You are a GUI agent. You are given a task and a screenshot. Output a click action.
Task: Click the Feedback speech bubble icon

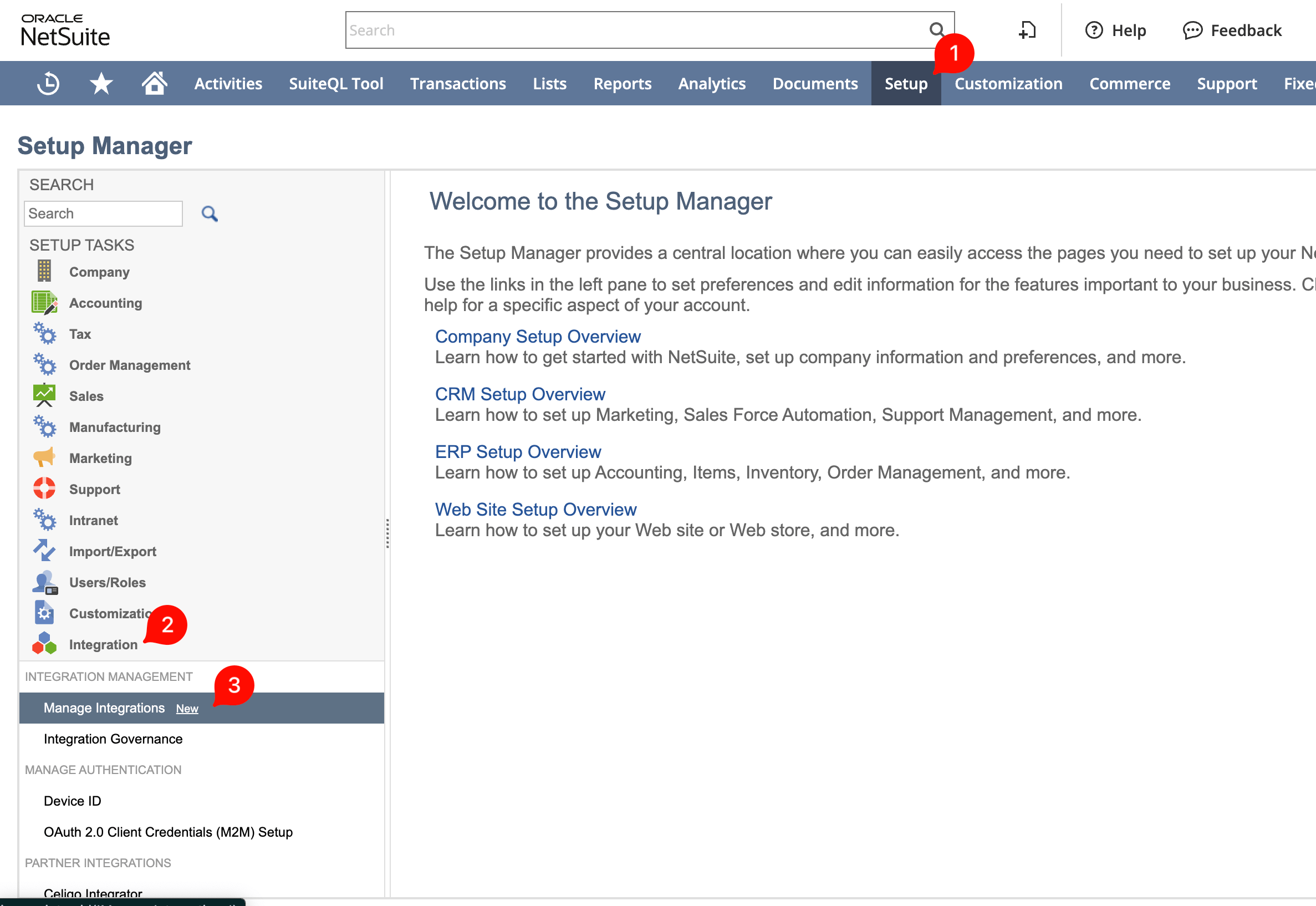tap(1192, 30)
